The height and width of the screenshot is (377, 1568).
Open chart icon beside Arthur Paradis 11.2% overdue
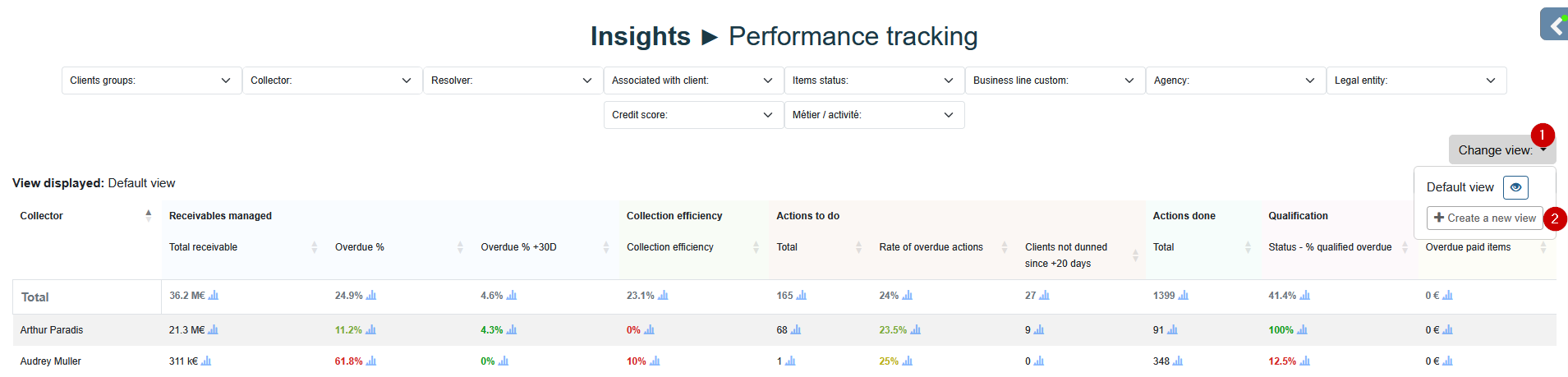coord(370,330)
